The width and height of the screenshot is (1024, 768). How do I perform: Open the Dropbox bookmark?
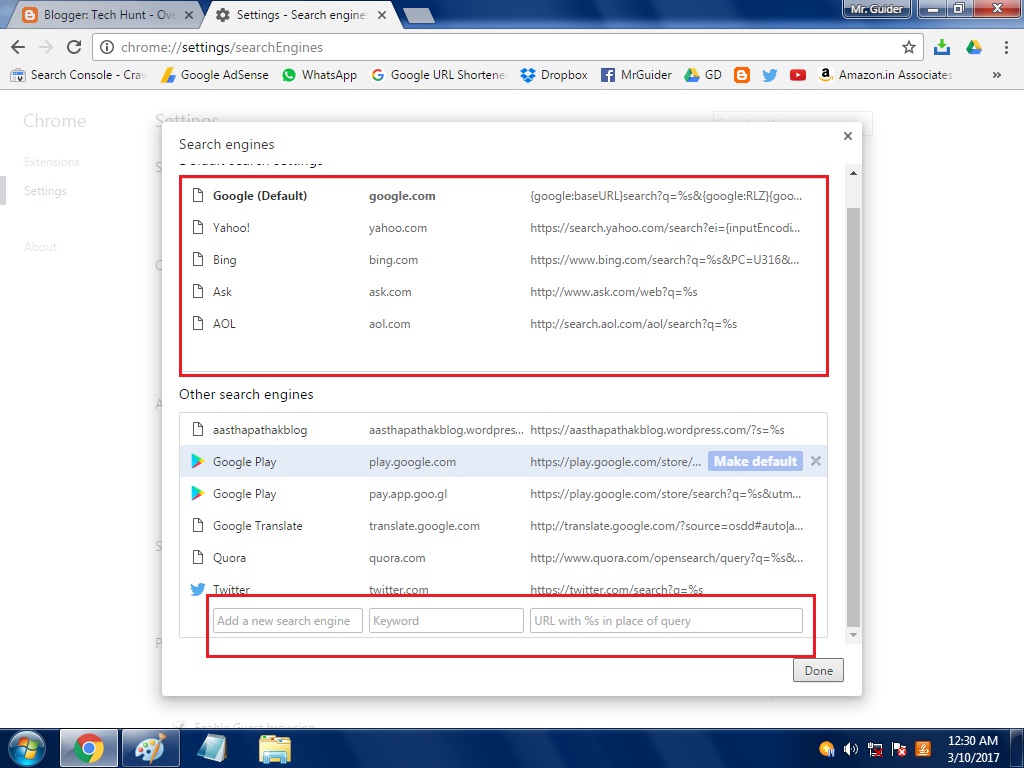point(552,74)
